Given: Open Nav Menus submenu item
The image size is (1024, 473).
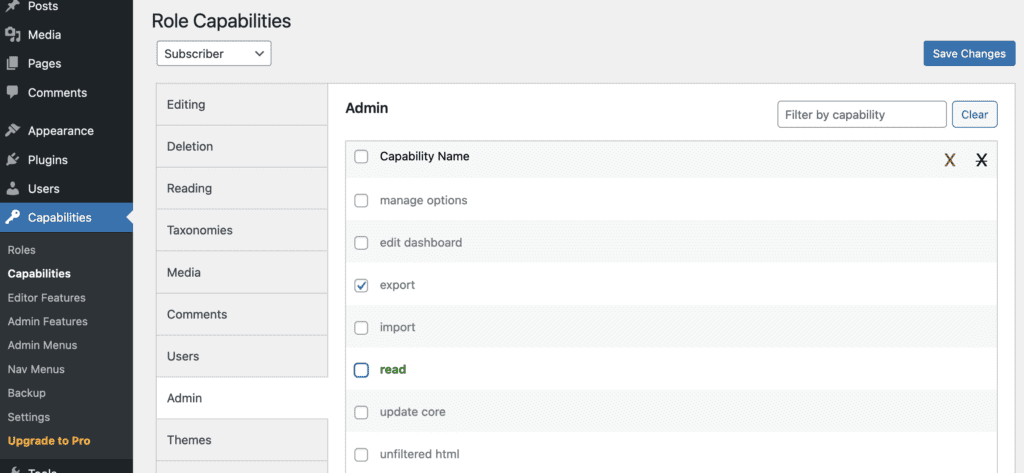Looking at the screenshot, I should point(36,369).
